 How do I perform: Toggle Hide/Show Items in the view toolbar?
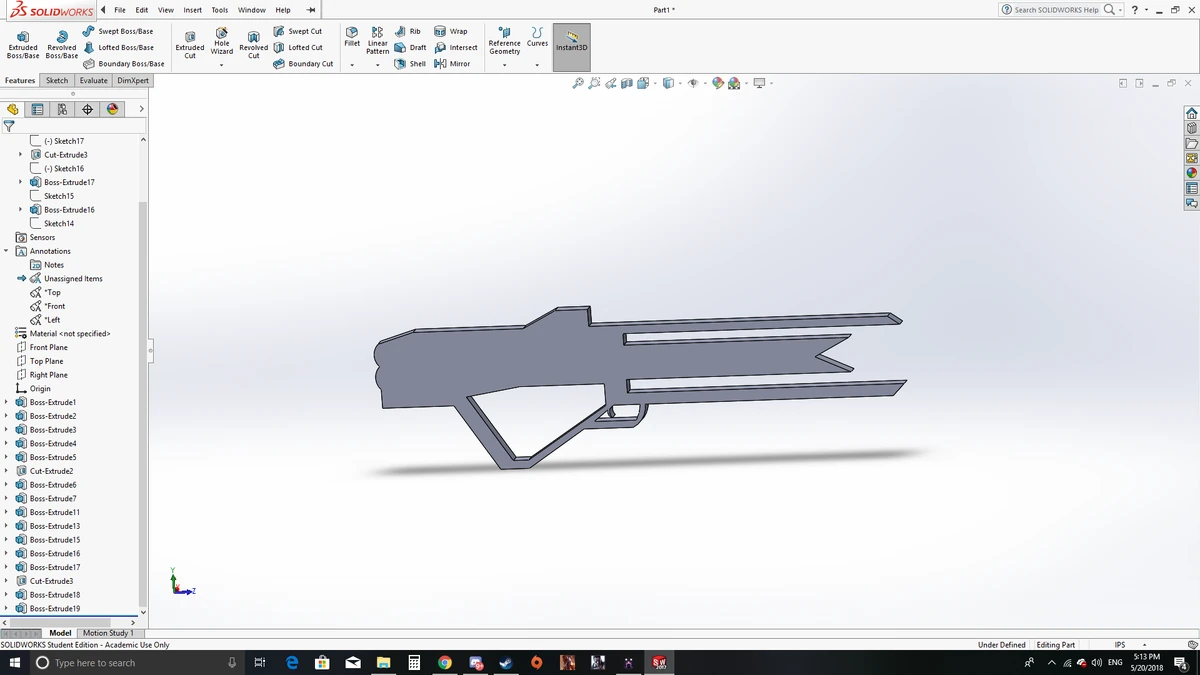pyautogui.click(x=695, y=84)
